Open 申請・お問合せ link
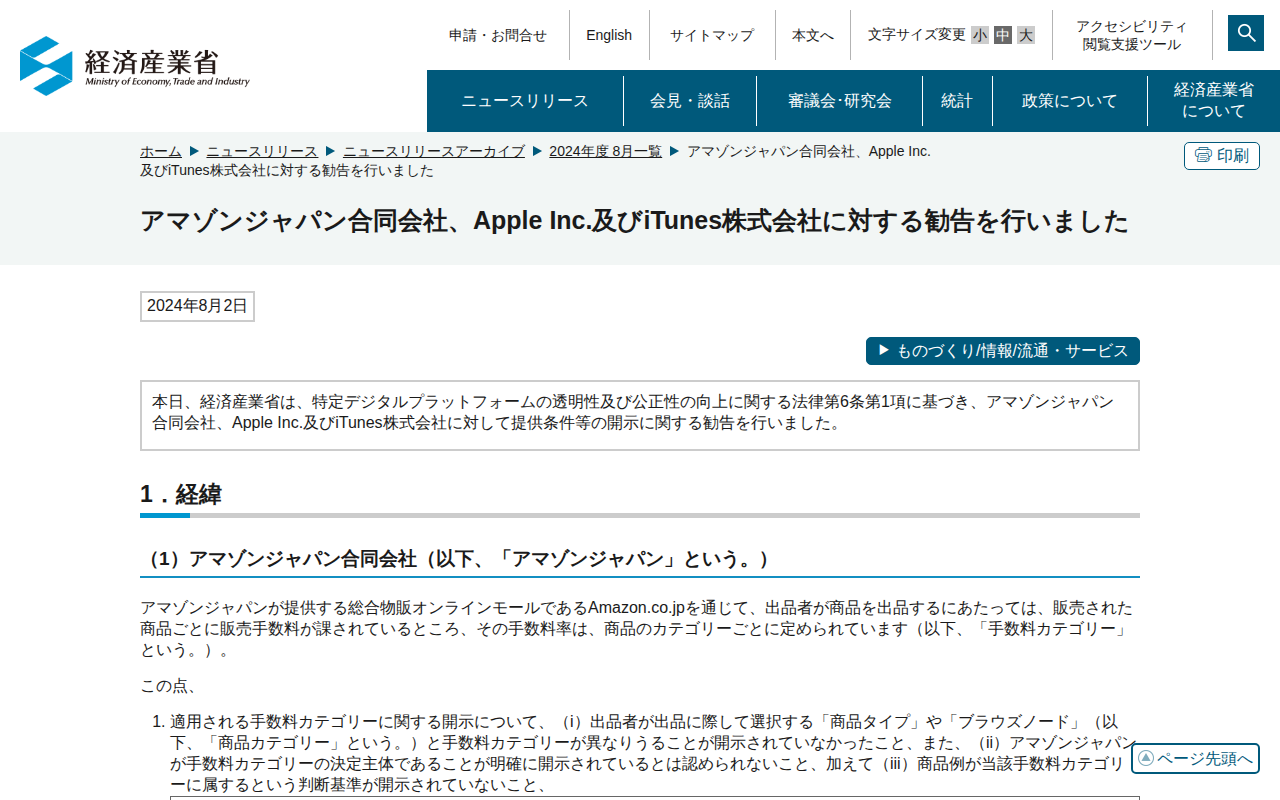 tap(498, 35)
